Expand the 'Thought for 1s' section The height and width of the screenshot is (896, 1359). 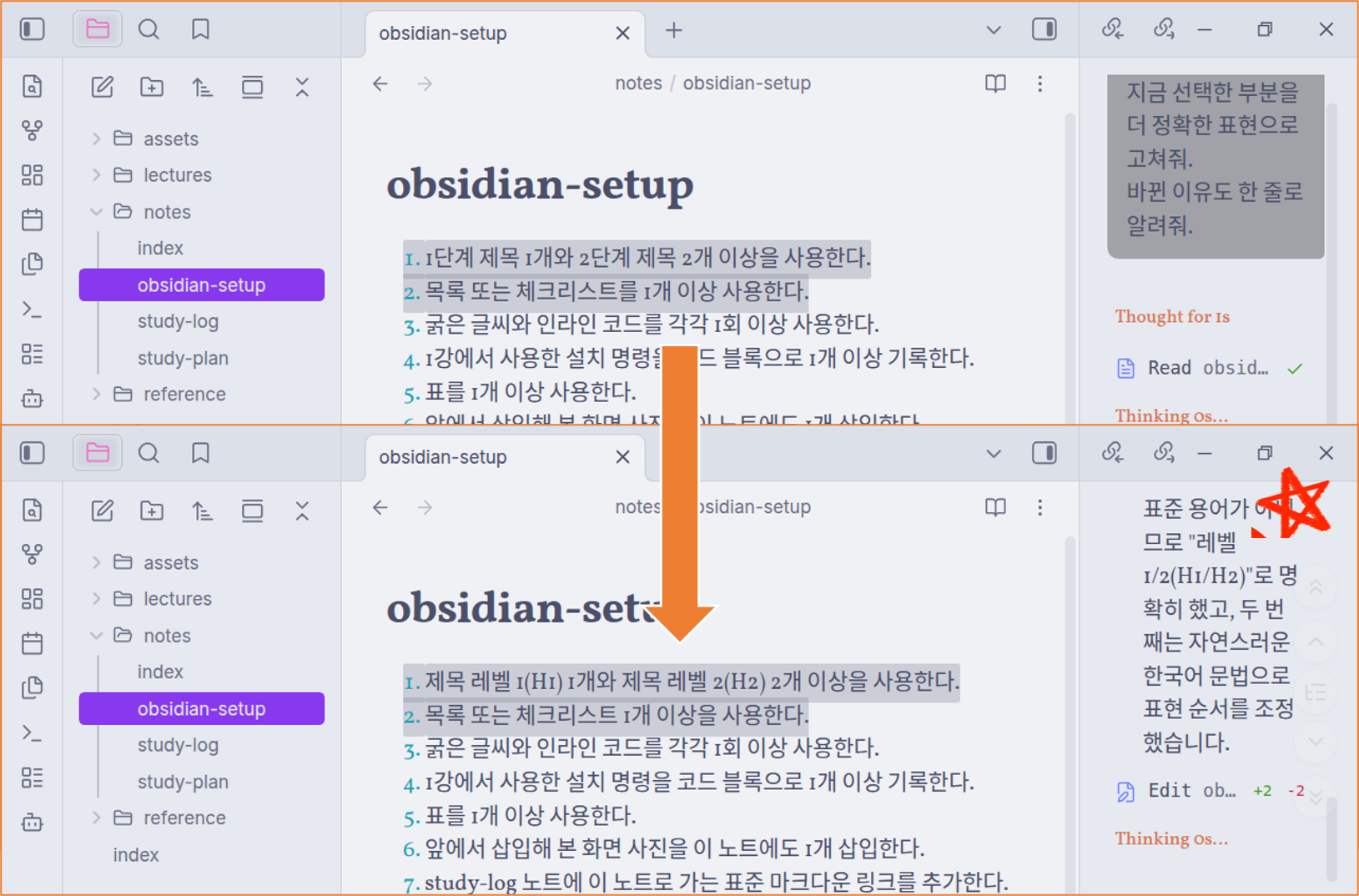1172,316
